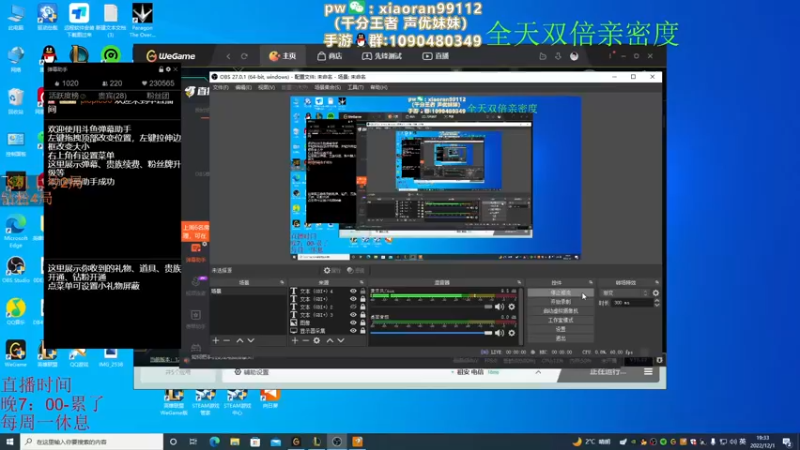
Task: Click the studio mode button (工作室模式)
Action: [561, 320]
